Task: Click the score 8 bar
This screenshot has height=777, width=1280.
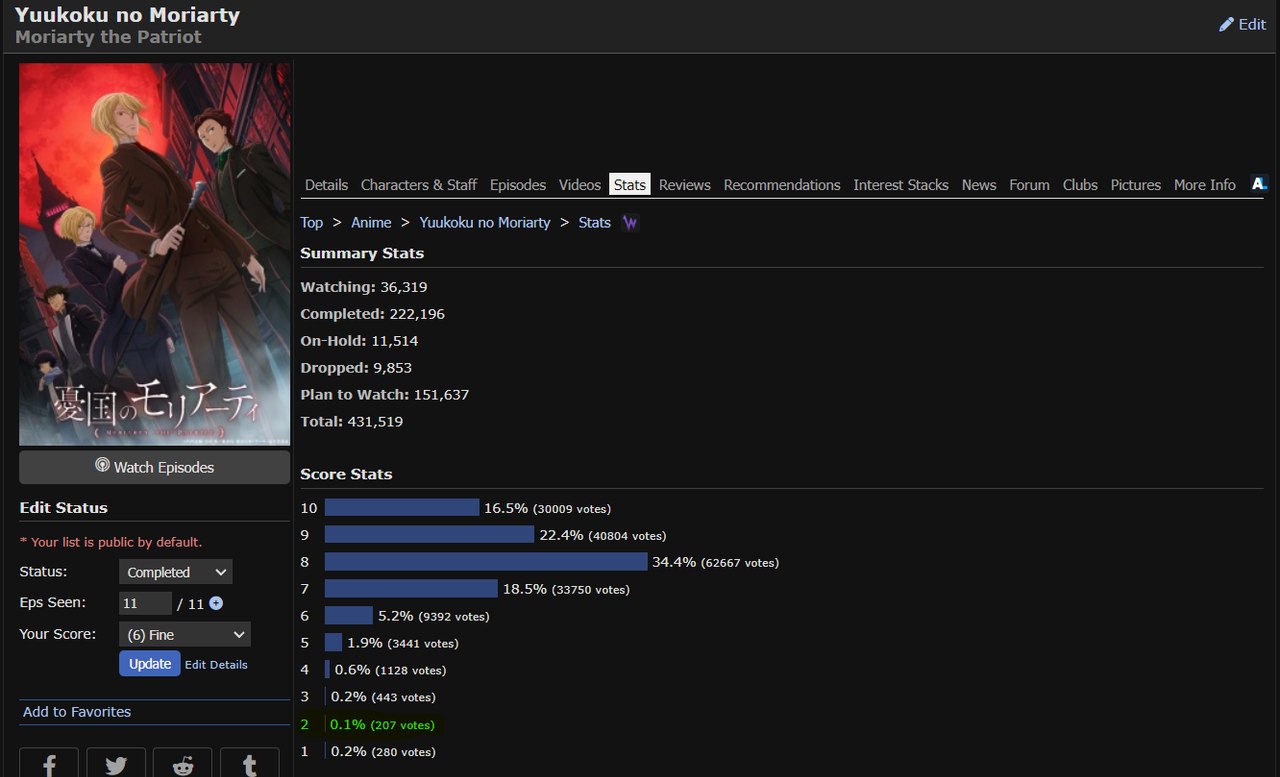Action: click(x=486, y=562)
